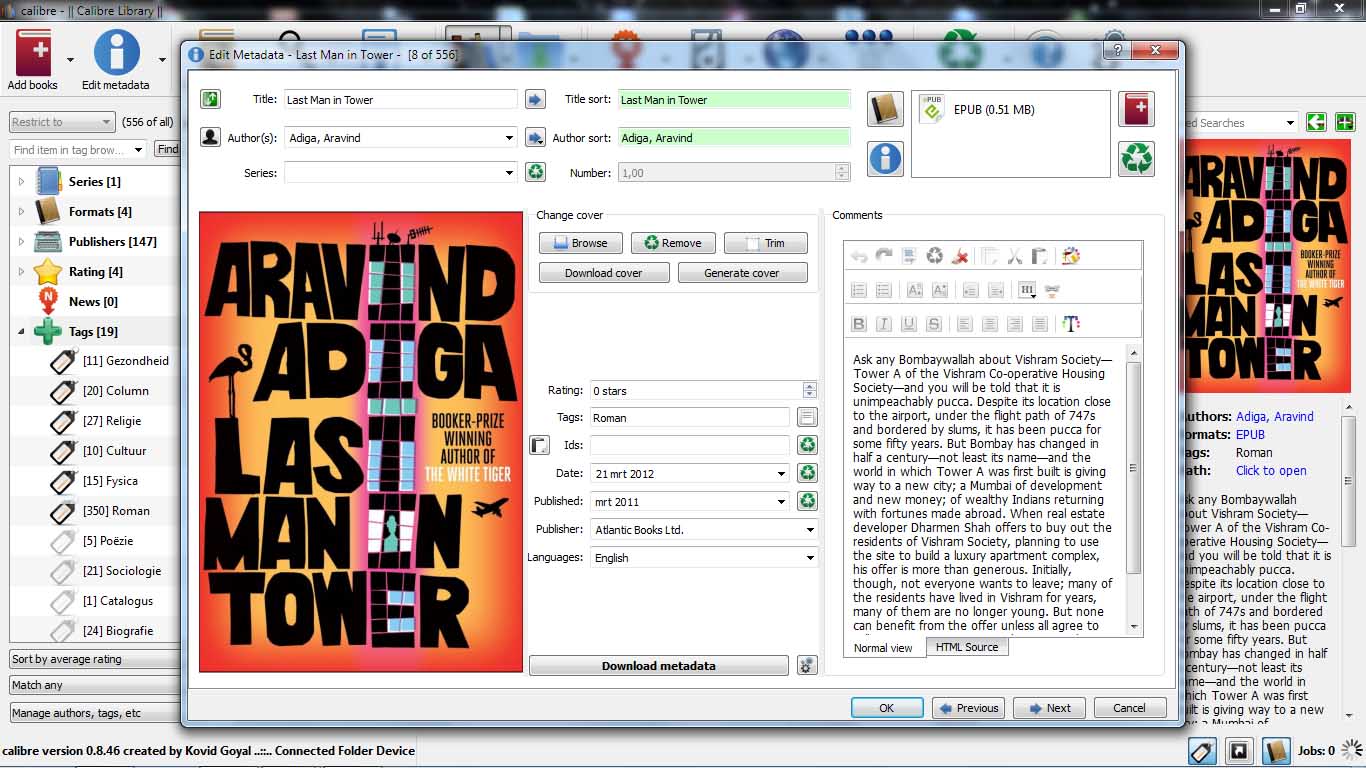This screenshot has width=1366, height=768.
Task: Select the Rating category in tag browser
Action: [x=95, y=272]
